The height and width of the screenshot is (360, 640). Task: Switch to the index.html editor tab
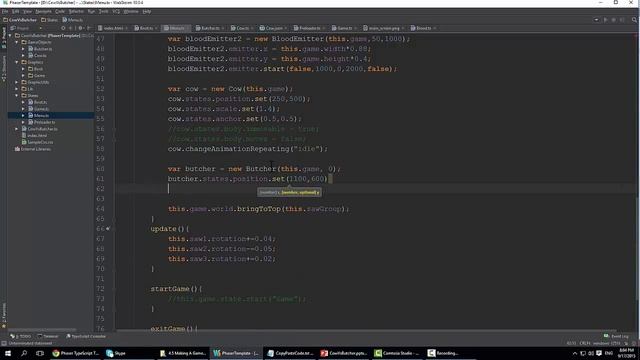pyautogui.click(x=113, y=28)
